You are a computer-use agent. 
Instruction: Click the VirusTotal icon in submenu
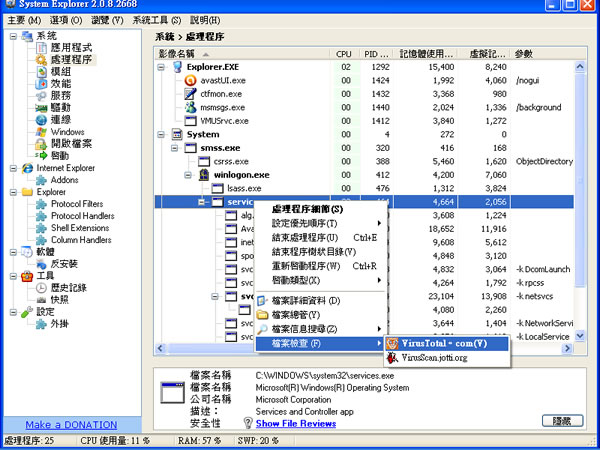coord(392,344)
